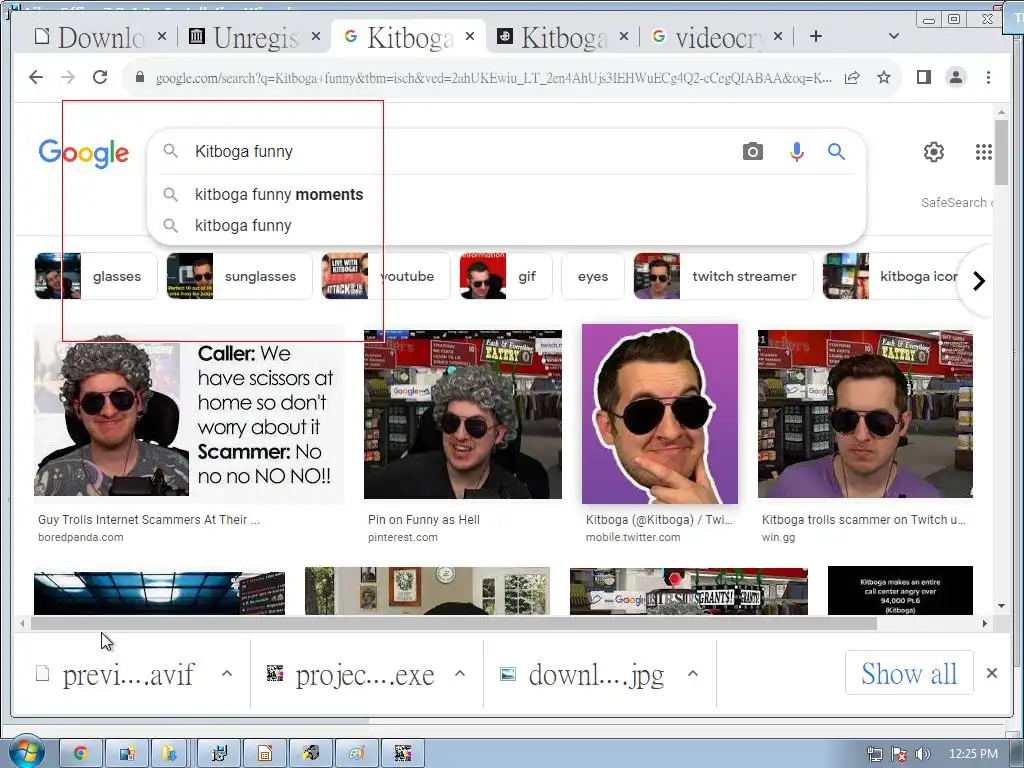Open the mobile.twitter.com source link
Image resolution: width=1024 pixels, height=768 pixels.
(633, 537)
